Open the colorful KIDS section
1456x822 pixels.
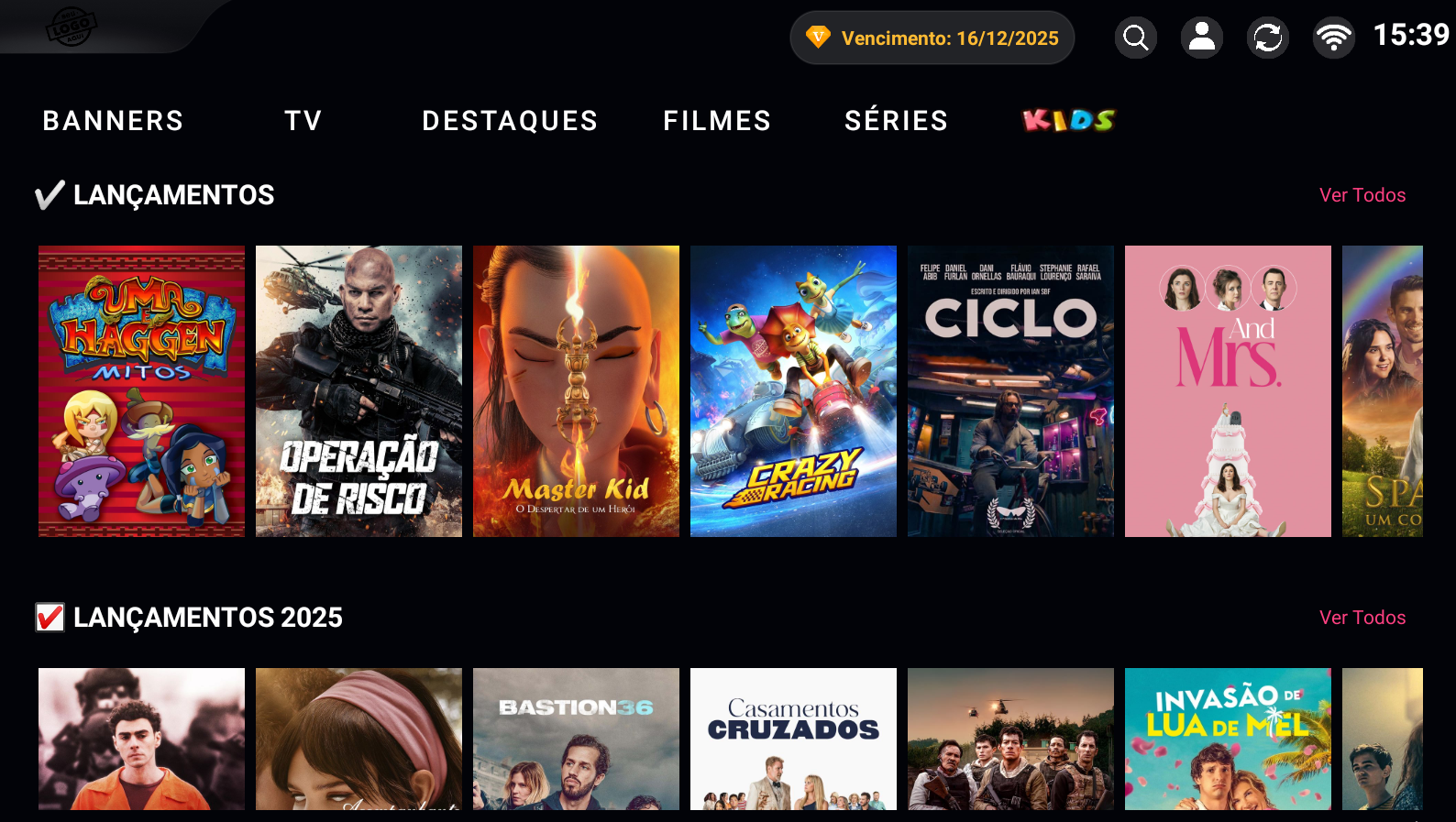click(1068, 120)
